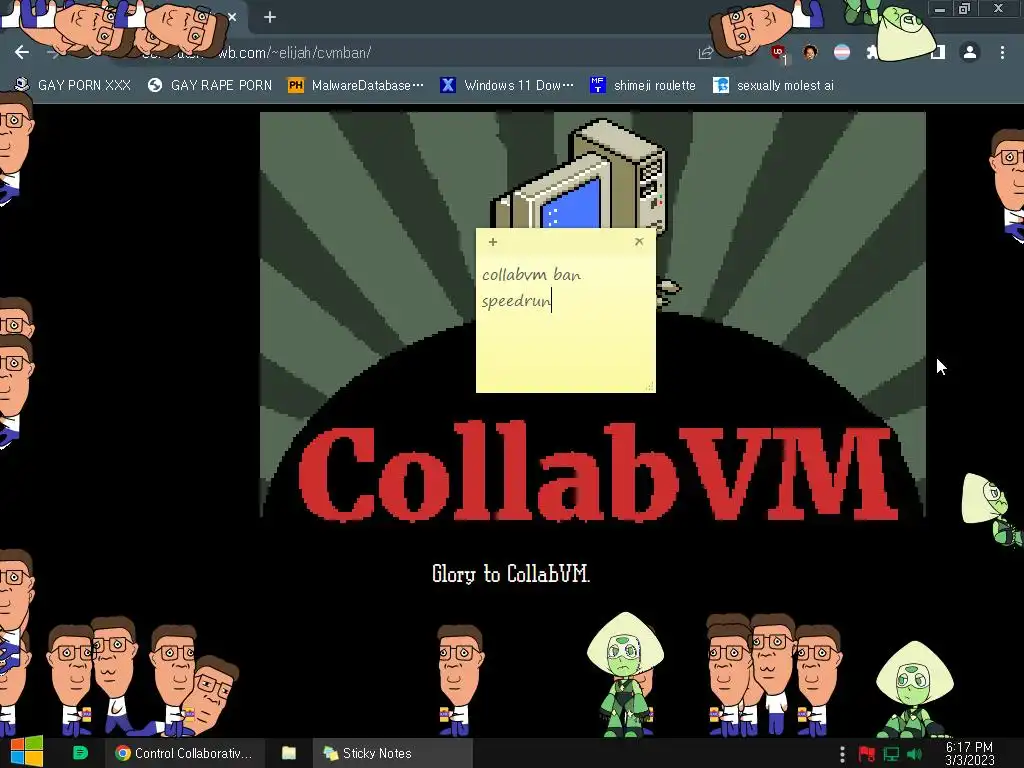Open the uBlock Origin extension icon

[x=778, y=53]
